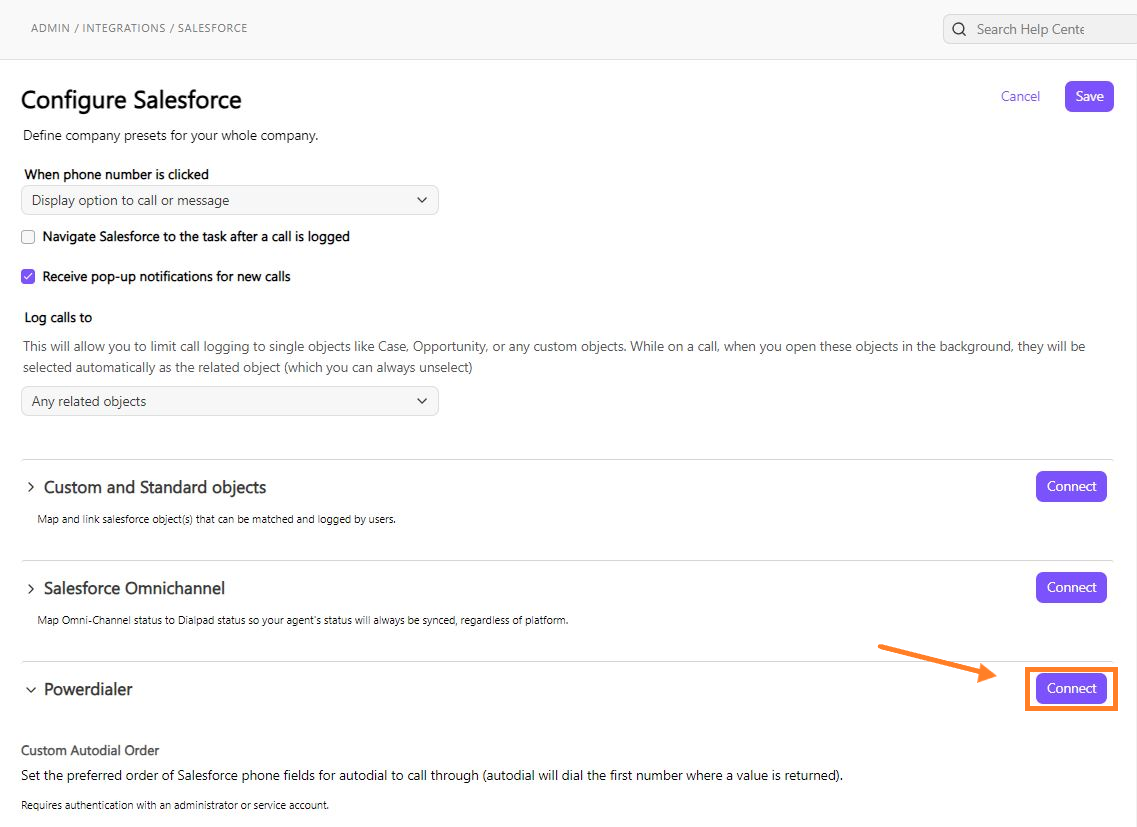Go to INTEGRATIONS breadcrumb
This screenshot has height=827, width=1137.
click(x=124, y=28)
